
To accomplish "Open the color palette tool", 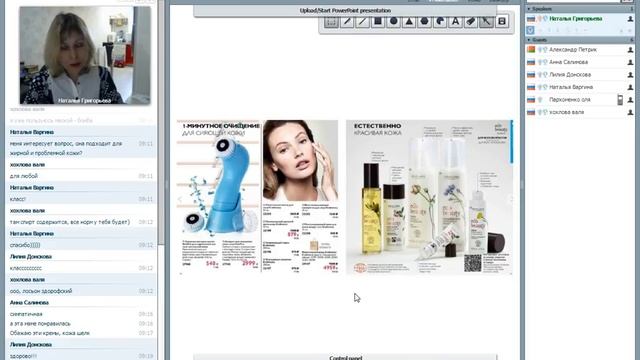I will pyautogui.click(x=440, y=21).
